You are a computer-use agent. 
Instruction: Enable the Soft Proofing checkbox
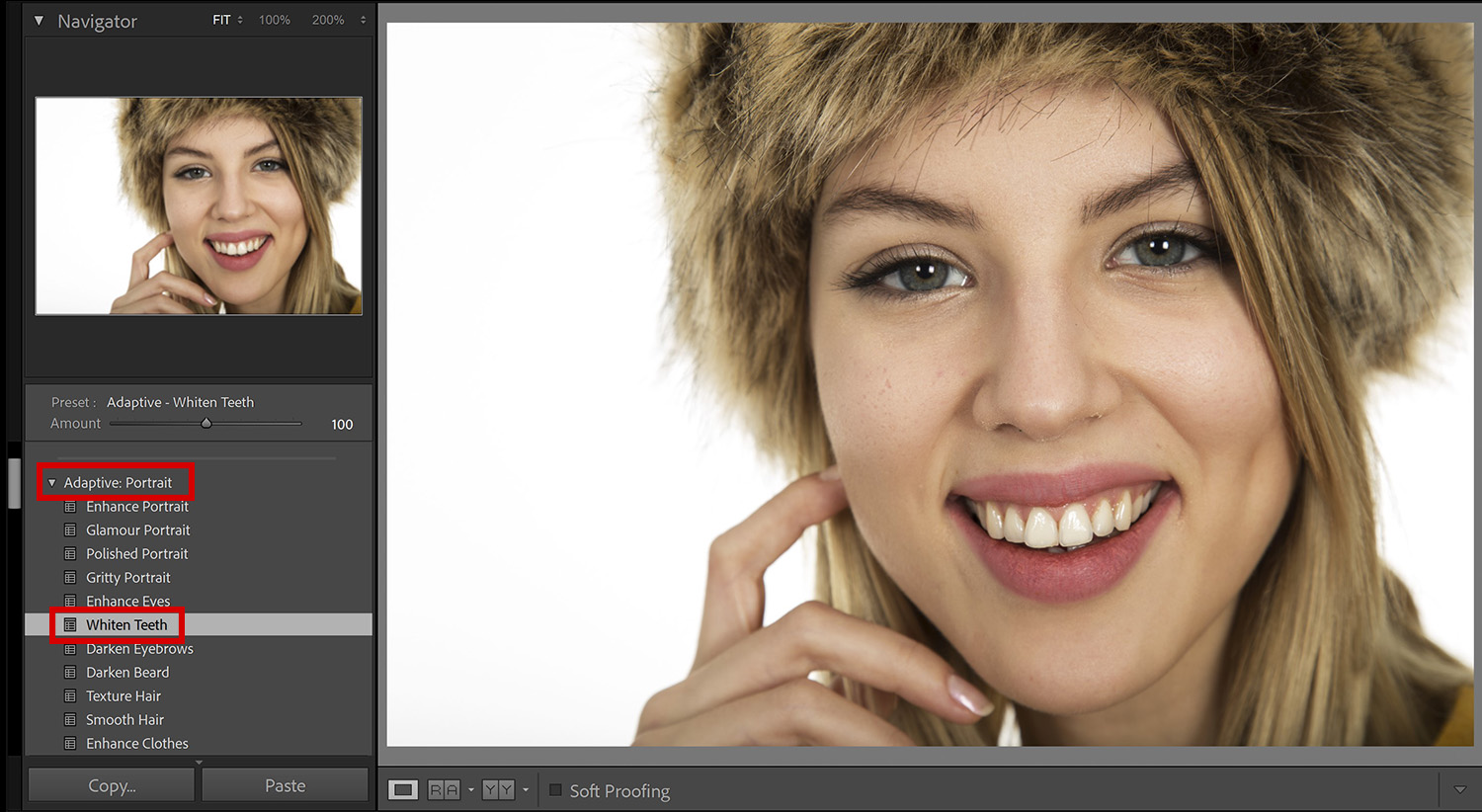coord(554,789)
